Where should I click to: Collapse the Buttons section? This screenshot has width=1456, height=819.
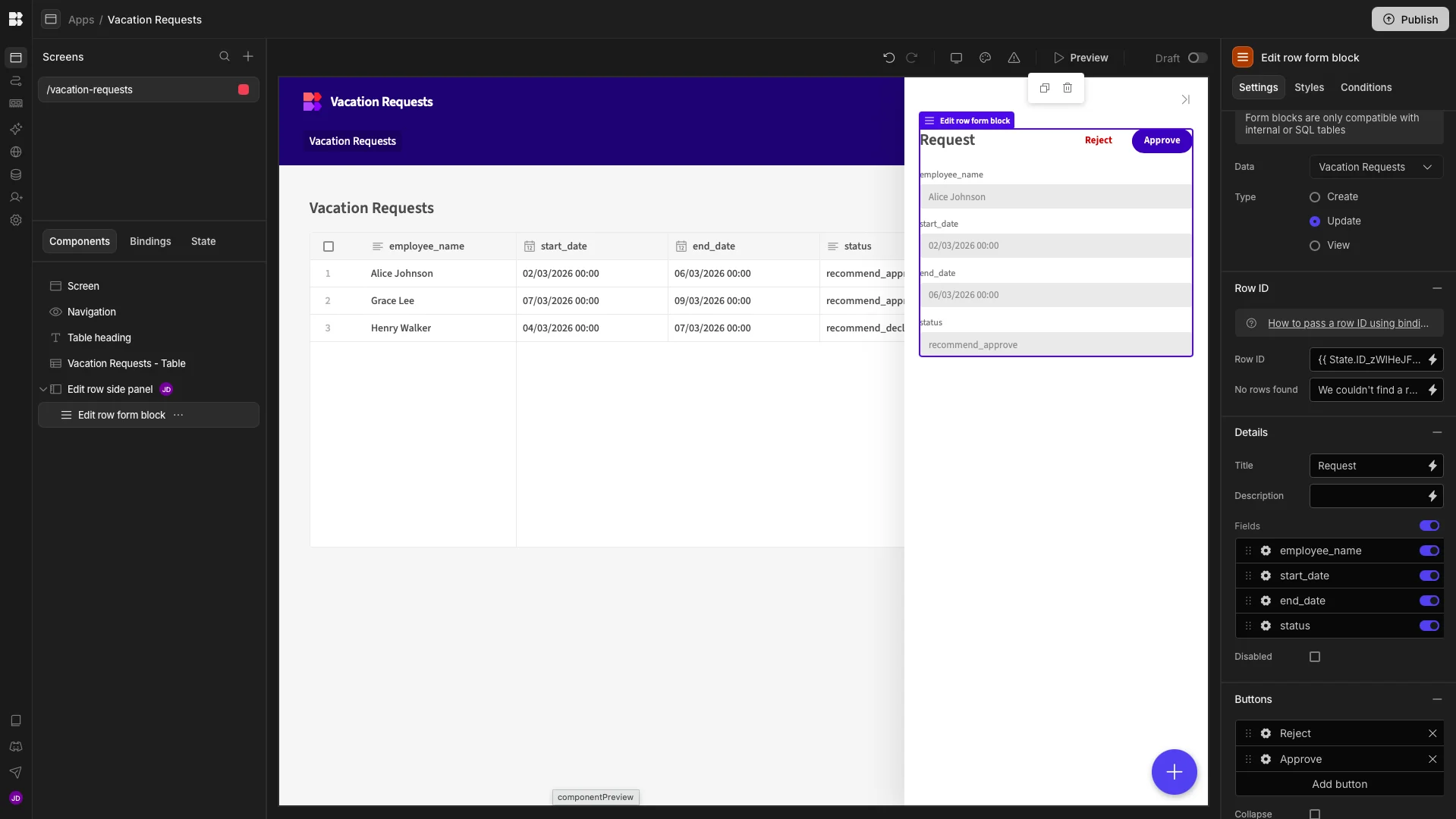(x=1437, y=699)
